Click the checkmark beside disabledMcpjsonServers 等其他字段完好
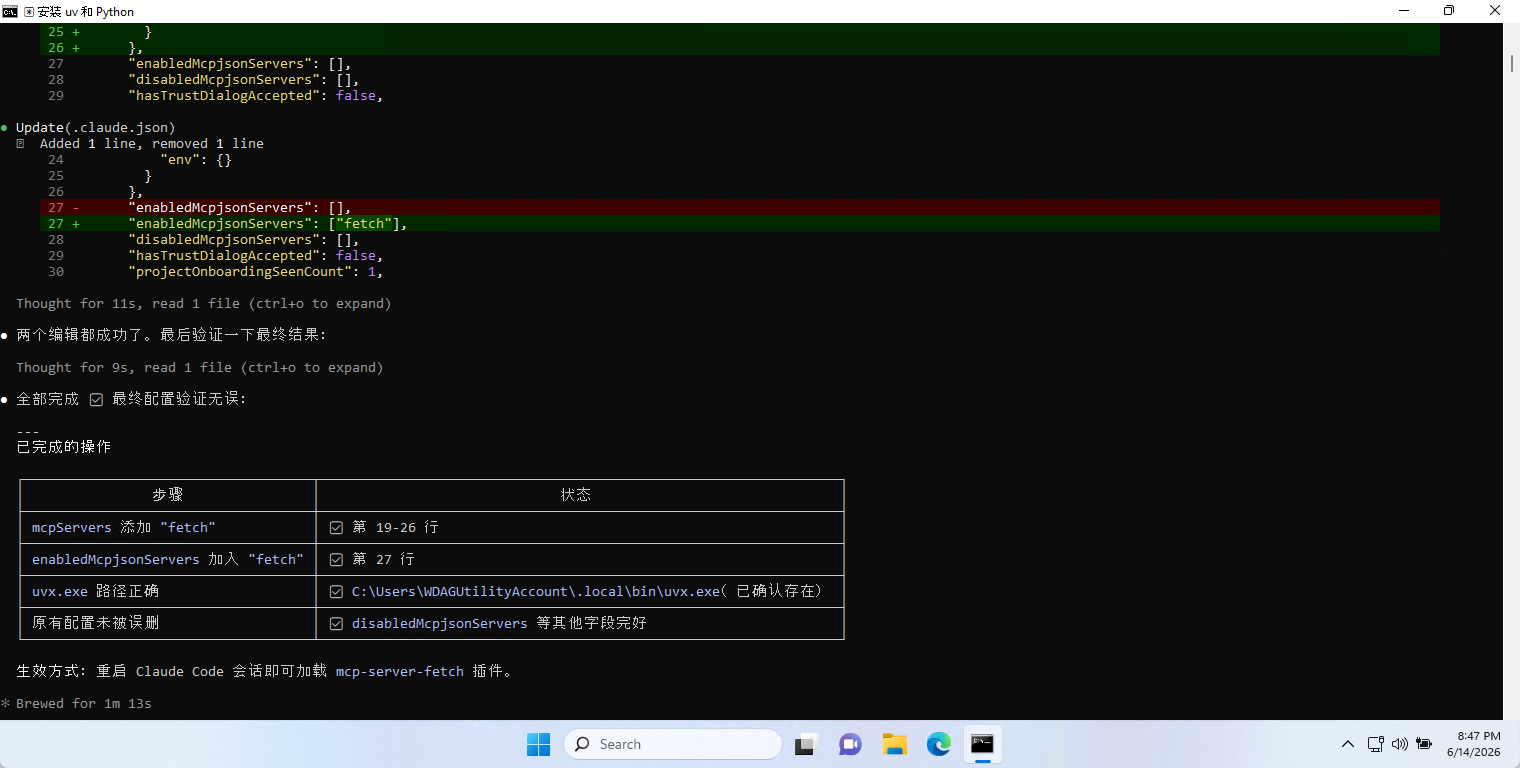Viewport: 1520px width, 768px height. [336, 623]
